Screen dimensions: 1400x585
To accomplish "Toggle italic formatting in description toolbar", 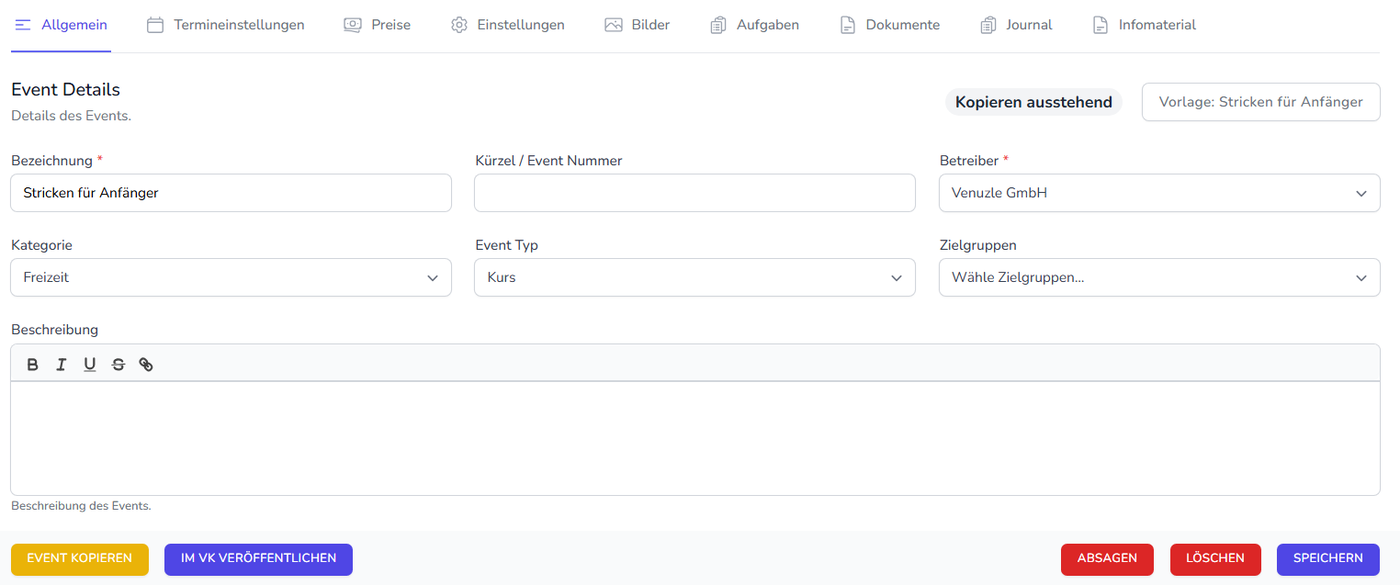I will (x=61, y=365).
